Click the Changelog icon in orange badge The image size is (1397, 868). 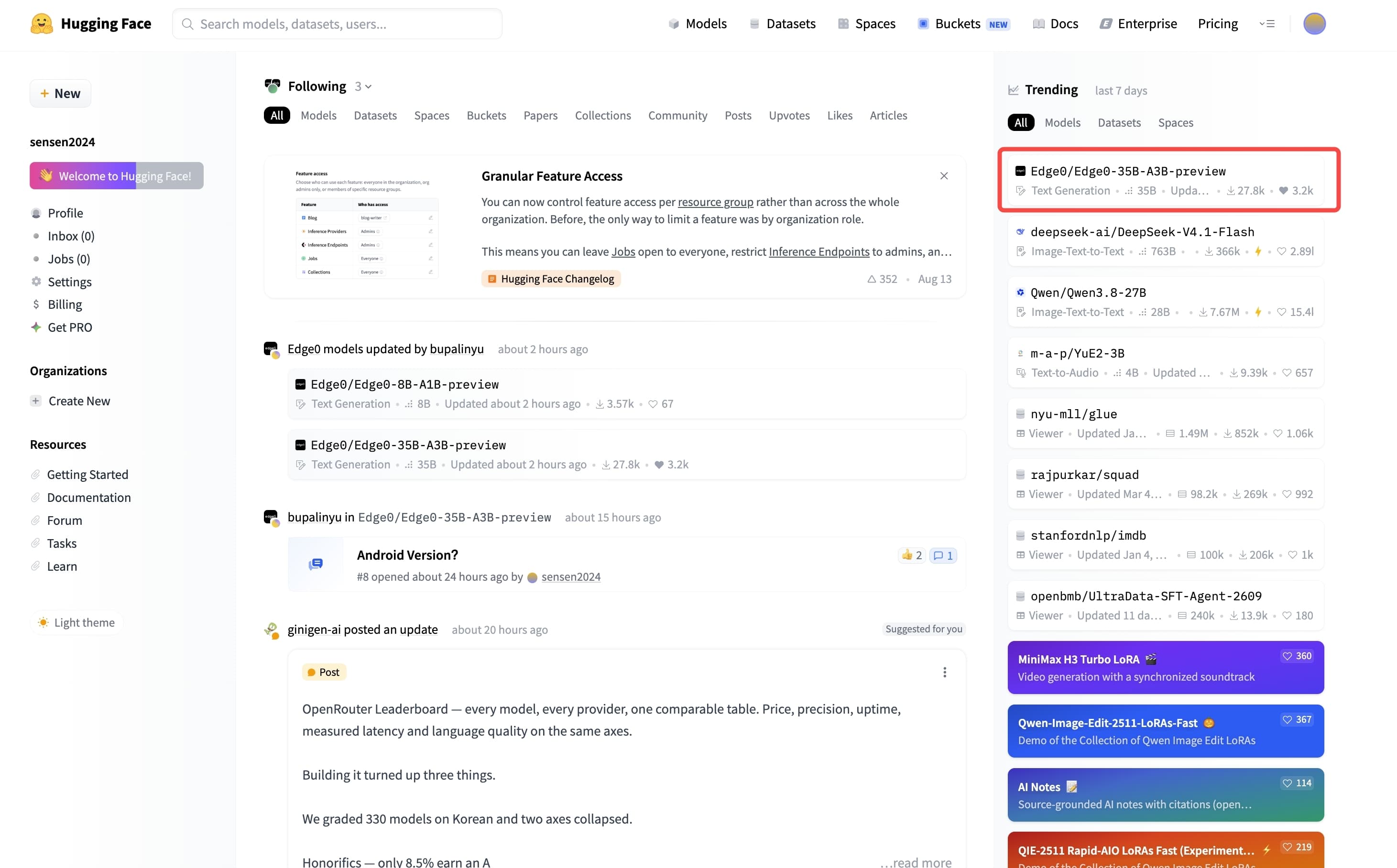[x=491, y=279]
